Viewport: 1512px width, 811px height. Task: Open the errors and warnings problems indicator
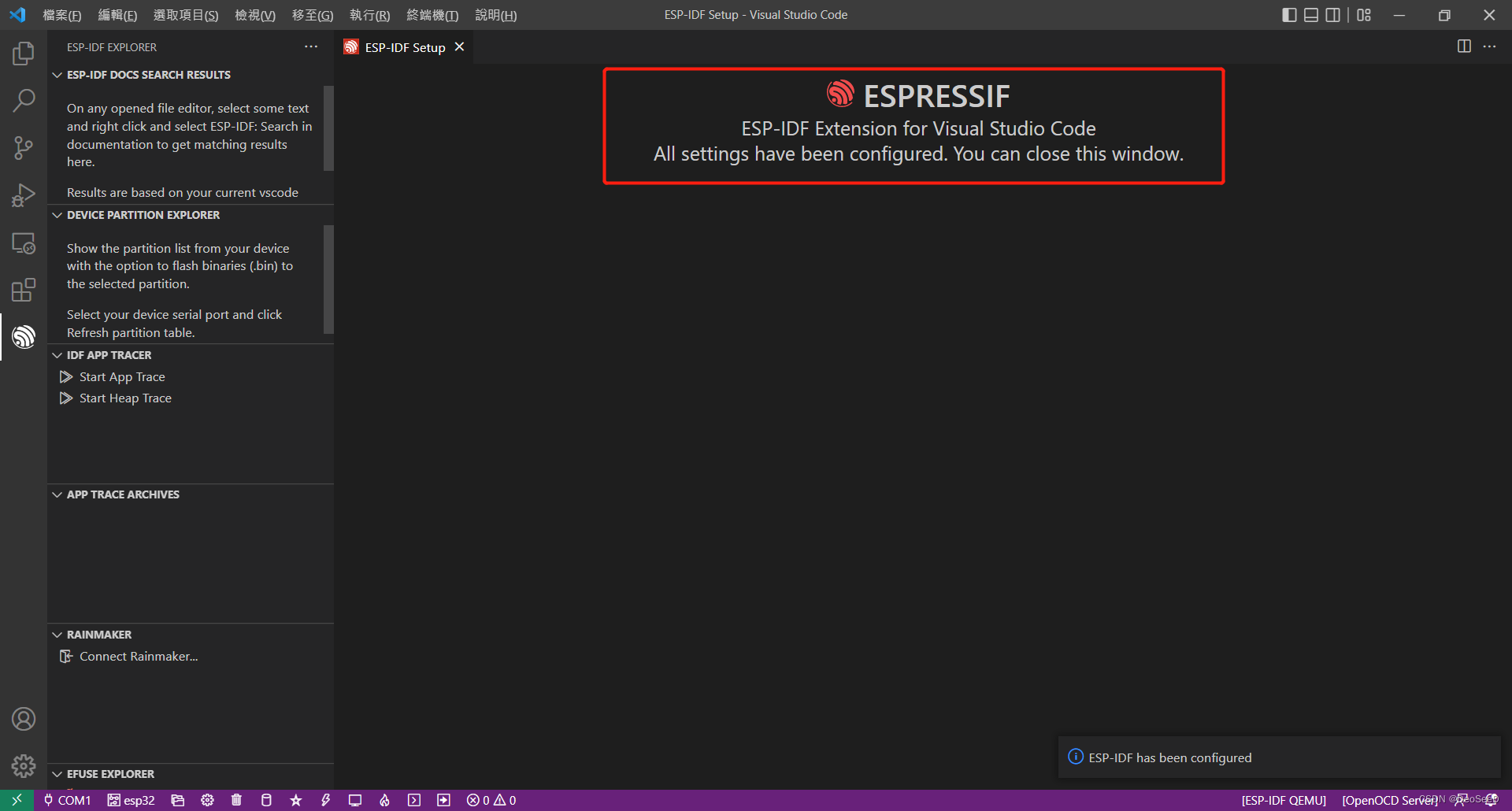(x=491, y=800)
